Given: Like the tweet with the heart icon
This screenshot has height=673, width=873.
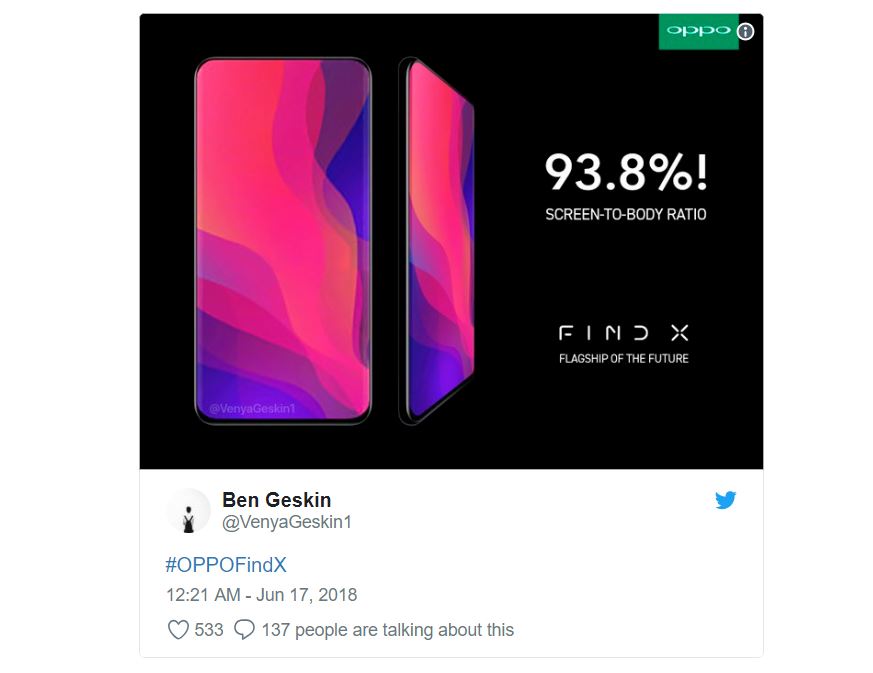Looking at the screenshot, I should [178, 630].
